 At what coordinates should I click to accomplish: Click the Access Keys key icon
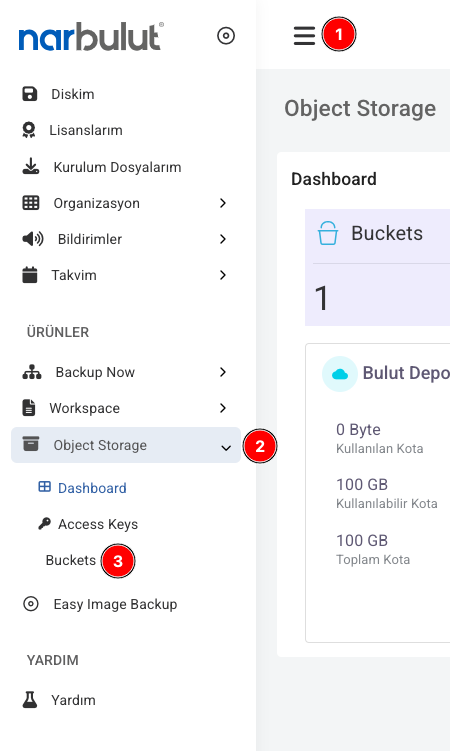(x=45, y=523)
